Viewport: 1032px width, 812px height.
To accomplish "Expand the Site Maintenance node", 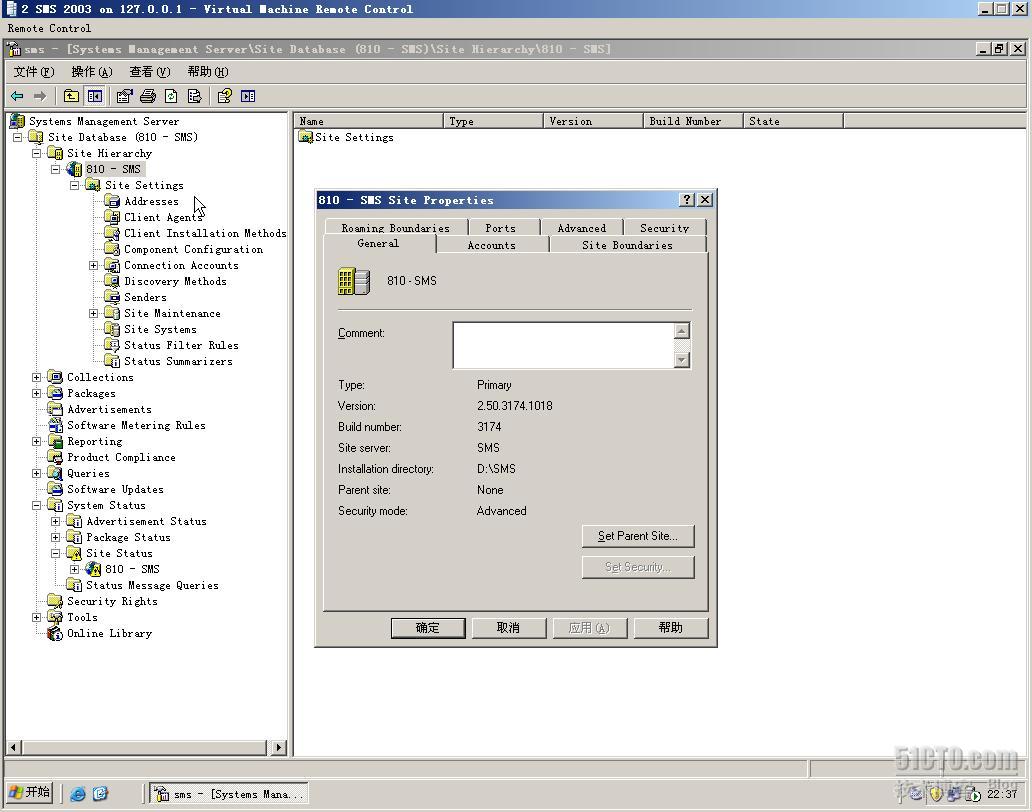I will pos(94,313).
